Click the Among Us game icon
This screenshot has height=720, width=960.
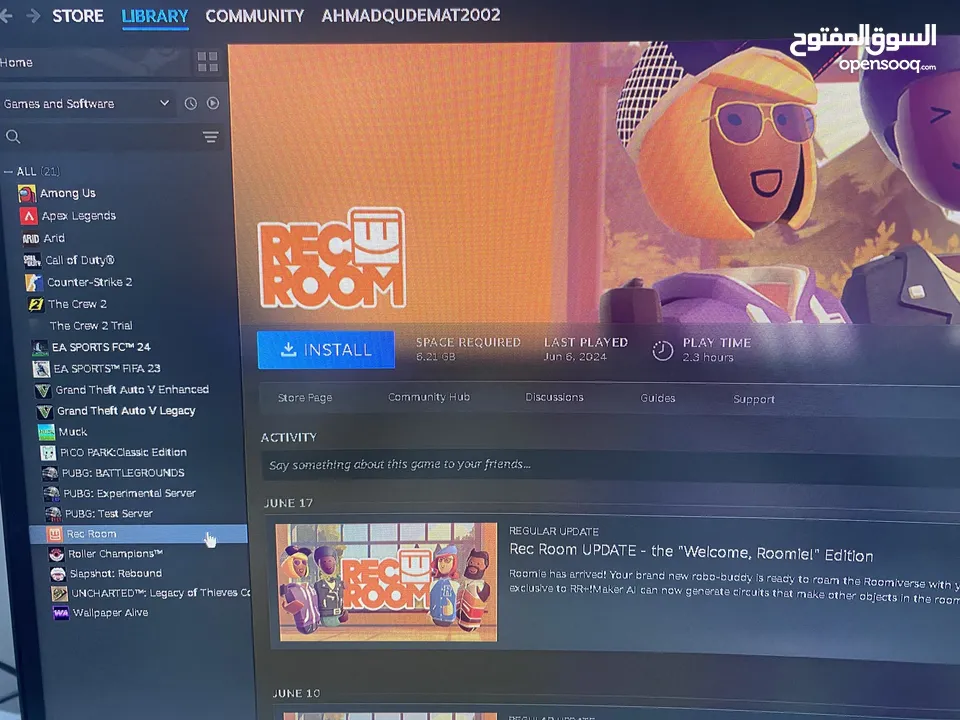(x=26, y=194)
